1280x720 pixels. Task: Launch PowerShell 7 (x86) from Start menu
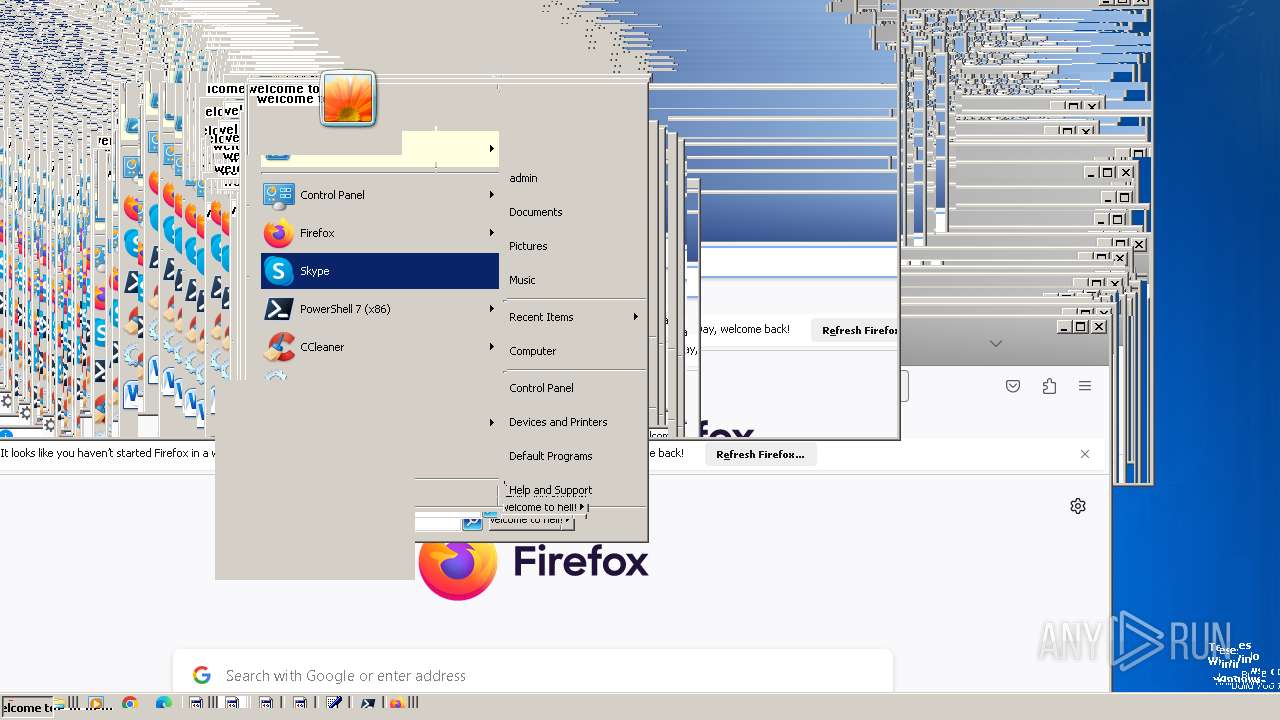(380, 309)
